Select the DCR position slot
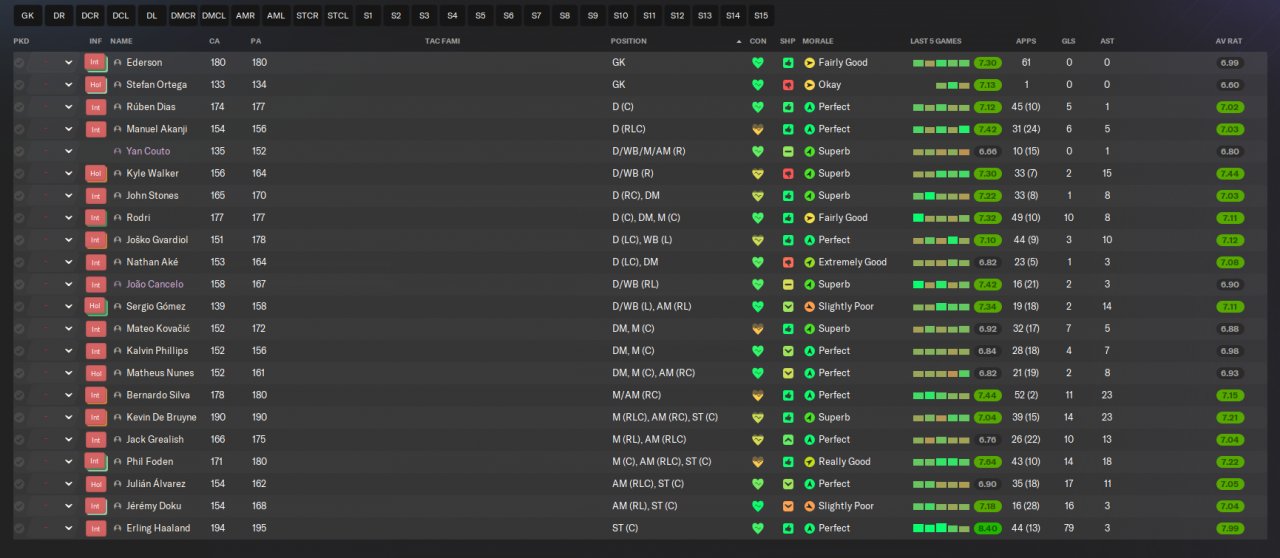Image resolution: width=1280 pixels, height=558 pixels. 90,15
